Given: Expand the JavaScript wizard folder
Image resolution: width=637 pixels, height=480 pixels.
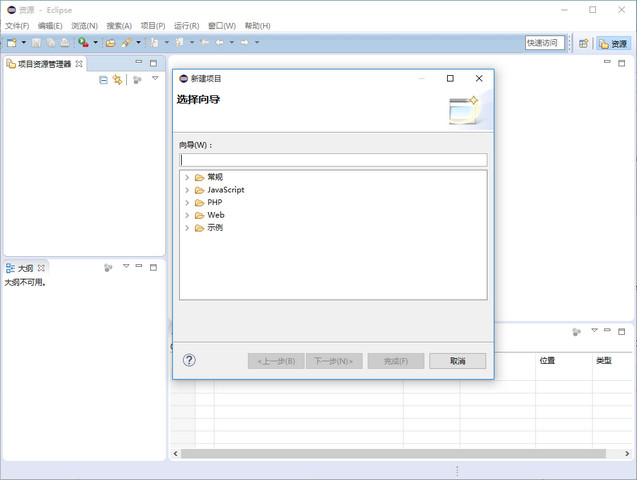Looking at the screenshot, I should [186, 190].
